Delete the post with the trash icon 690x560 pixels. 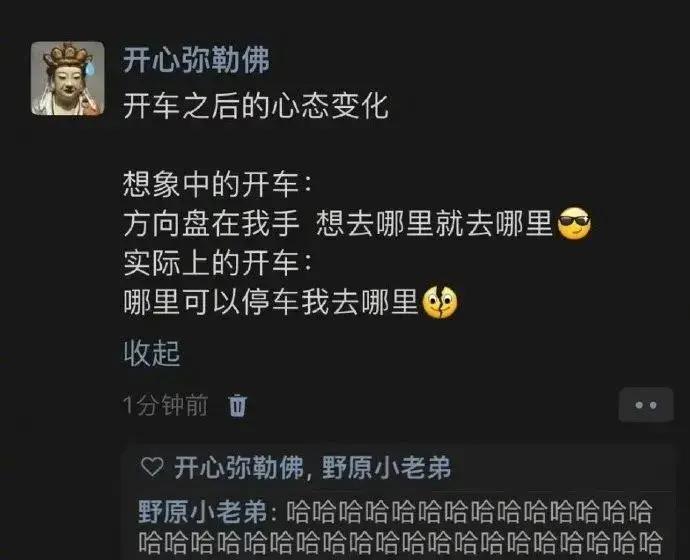point(238,405)
